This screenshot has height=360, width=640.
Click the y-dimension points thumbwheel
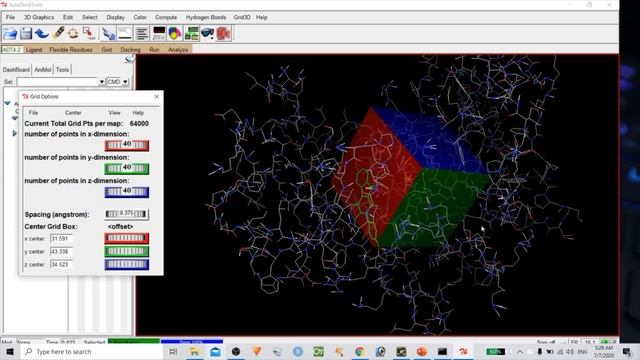[x=127, y=168]
